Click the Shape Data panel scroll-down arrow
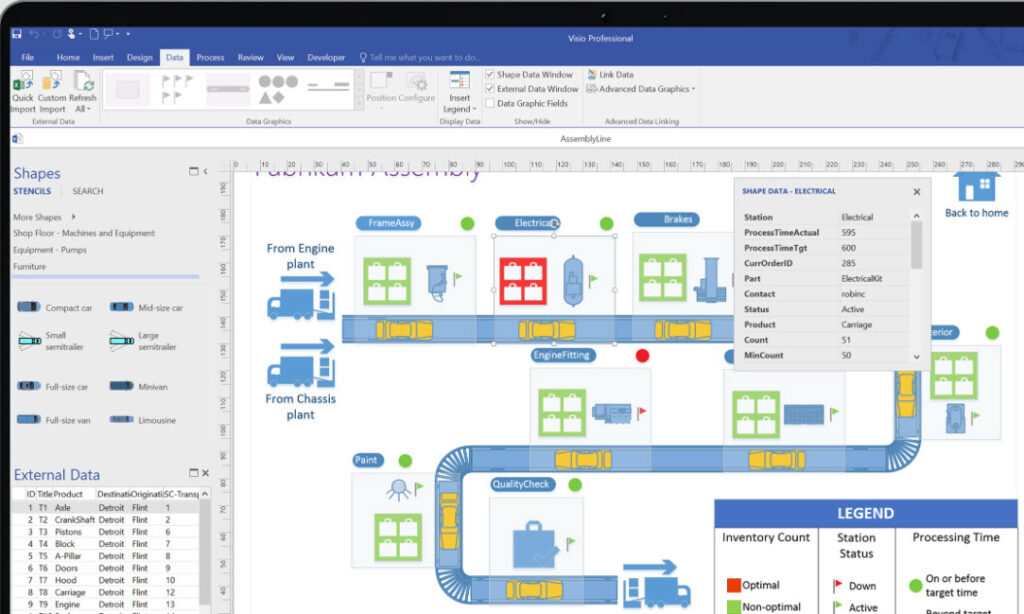Screen dimensions: 1024x614 pos(916,357)
